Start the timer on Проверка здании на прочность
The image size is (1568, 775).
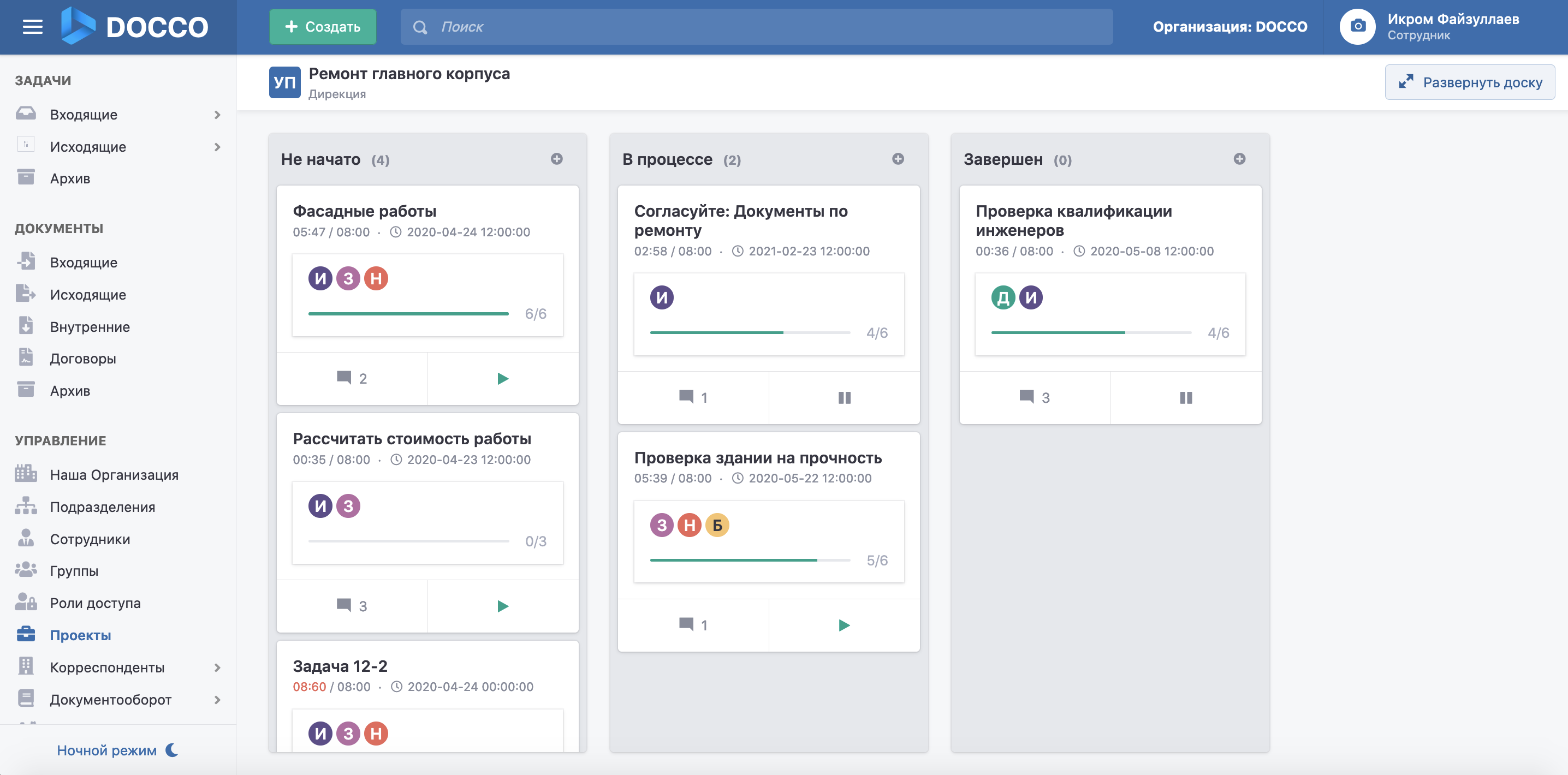[844, 625]
